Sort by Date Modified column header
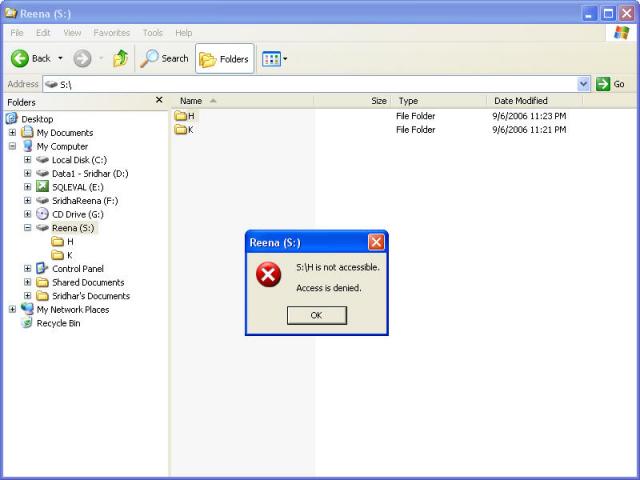 click(535, 101)
